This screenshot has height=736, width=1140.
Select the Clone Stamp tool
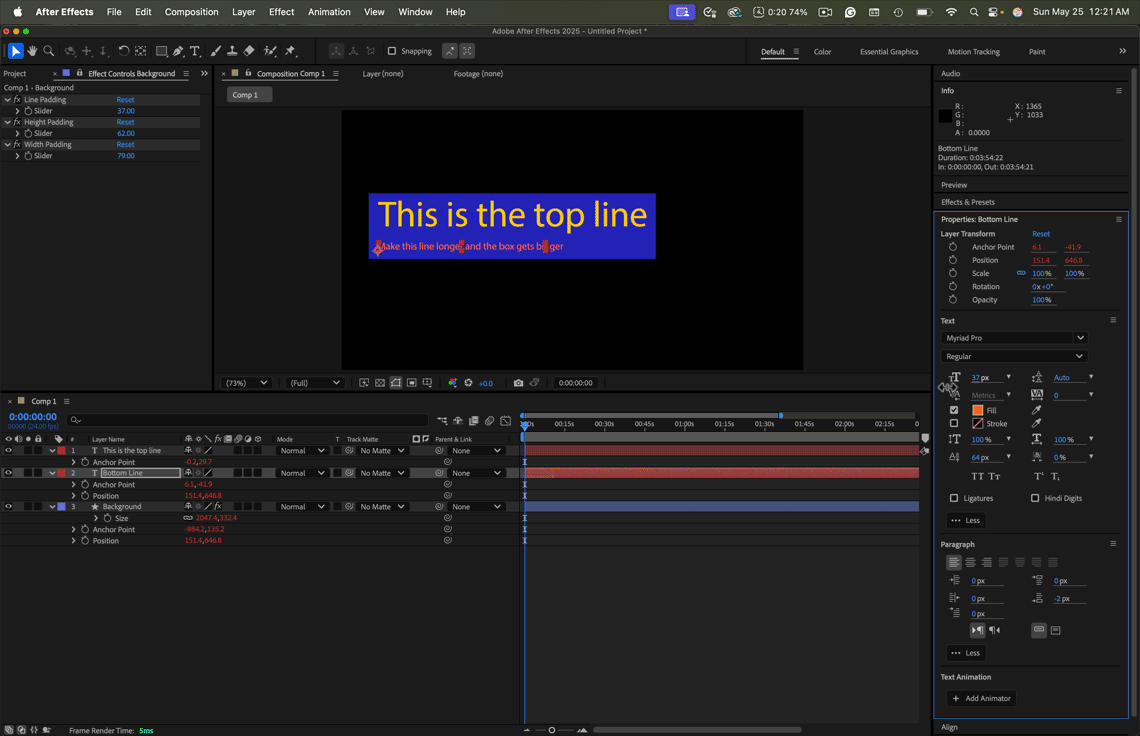point(232,51)
